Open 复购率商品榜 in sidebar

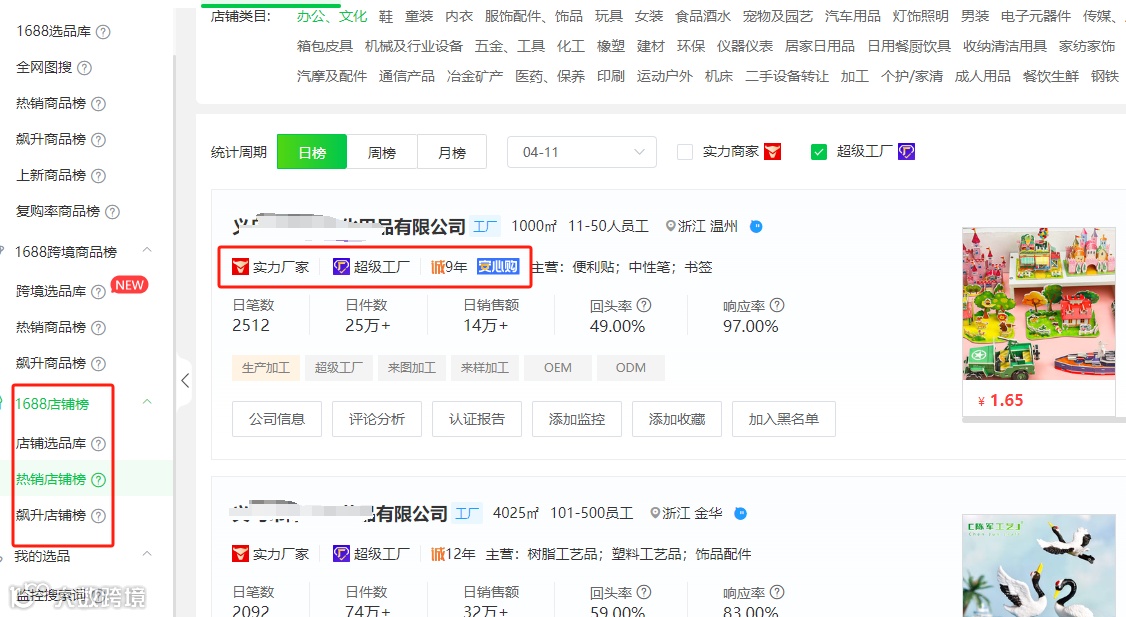pyautogui.click(x=58, y=211)
